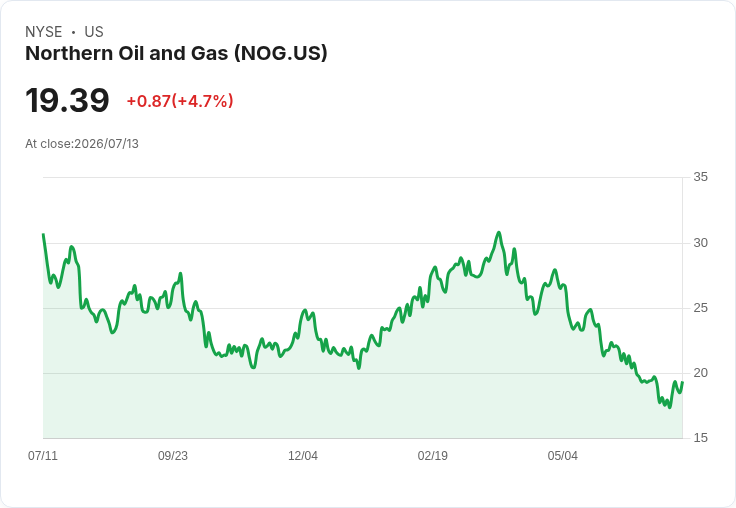The height and width of the screenshot is (508, 736).
Task: Click the 25 price axis label
Action: pos(700,308)
